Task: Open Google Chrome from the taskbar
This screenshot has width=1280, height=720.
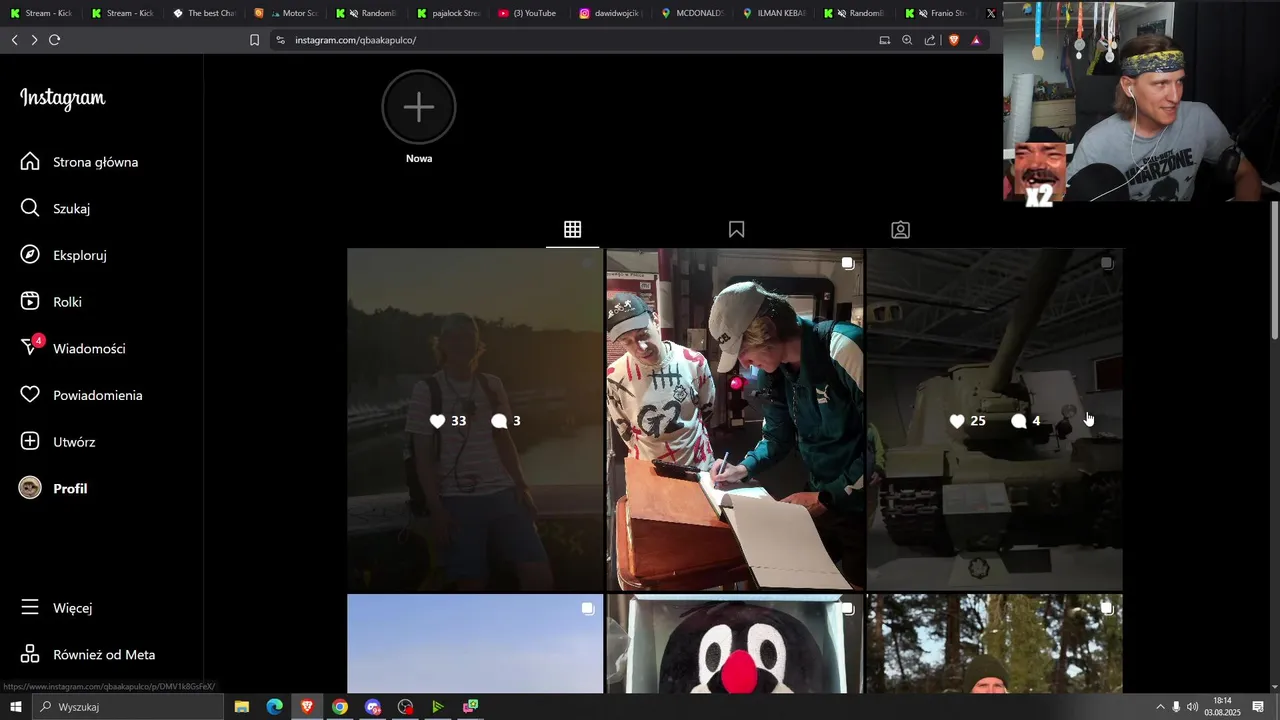Action: (340, 707)
